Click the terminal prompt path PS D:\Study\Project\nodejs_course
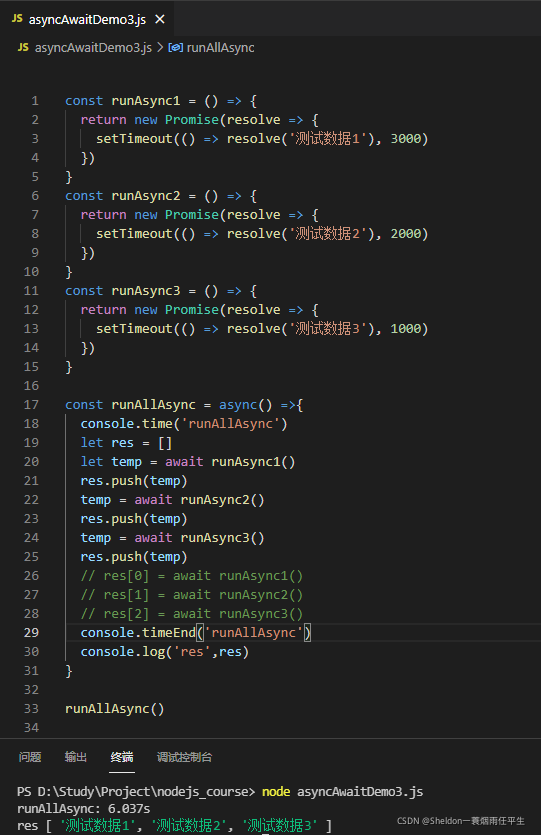541x835 pixels. pyautogui.click(x=136, y=792)
